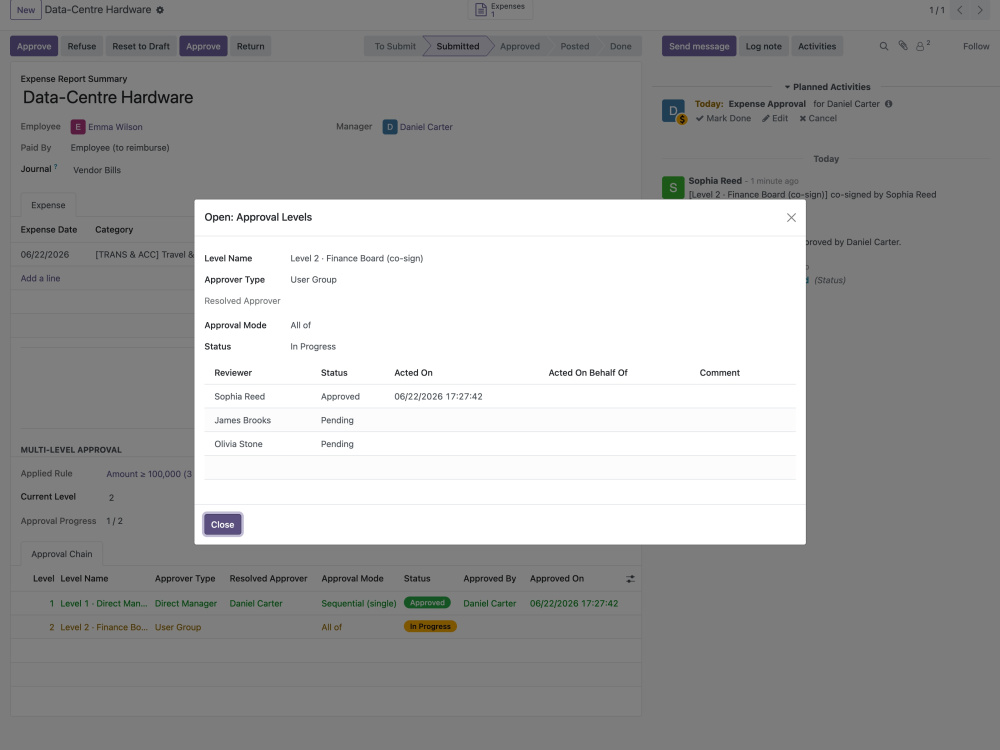Click the Journal help question mark
The image size is (1000, 750).
55,166
